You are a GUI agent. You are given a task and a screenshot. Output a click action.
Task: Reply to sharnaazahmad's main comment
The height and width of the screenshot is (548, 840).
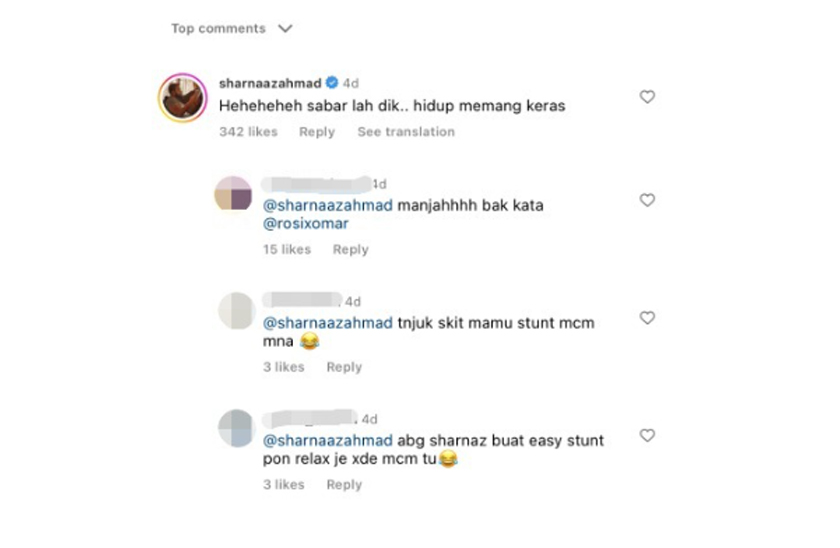[317, 132]
